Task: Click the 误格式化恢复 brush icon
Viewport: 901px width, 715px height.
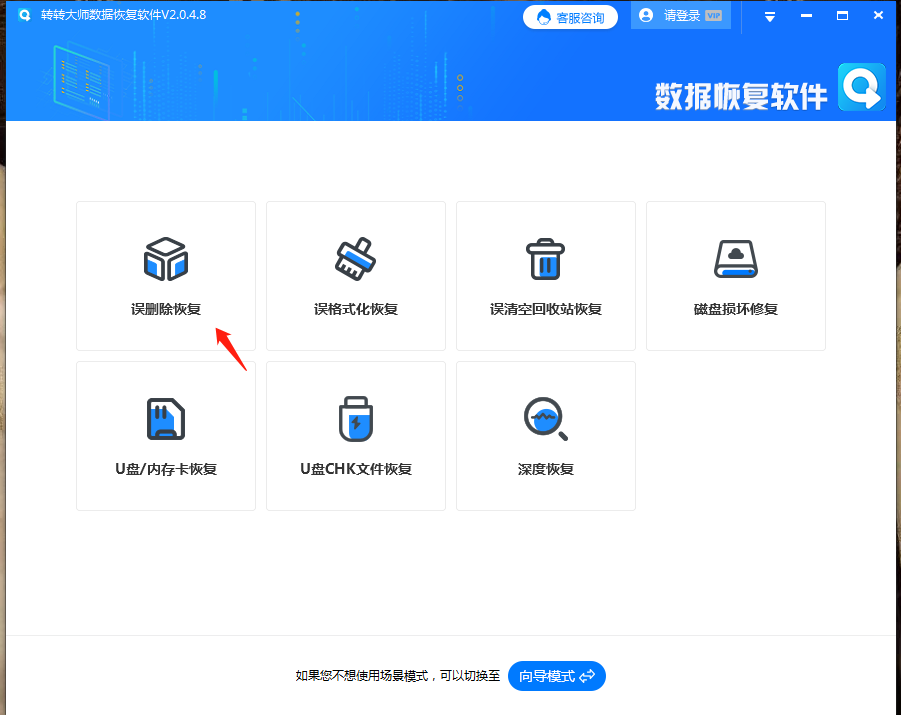Action: pos(355,258)
